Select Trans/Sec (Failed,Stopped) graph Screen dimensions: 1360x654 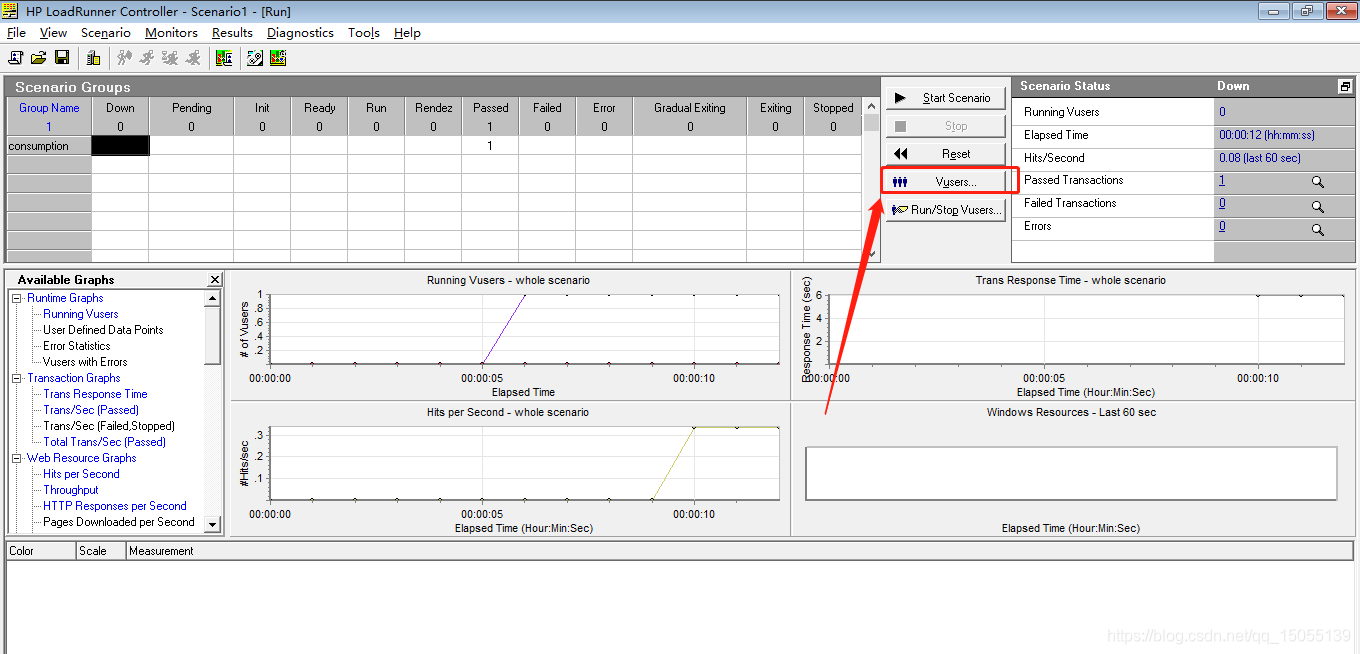(109, 426)
